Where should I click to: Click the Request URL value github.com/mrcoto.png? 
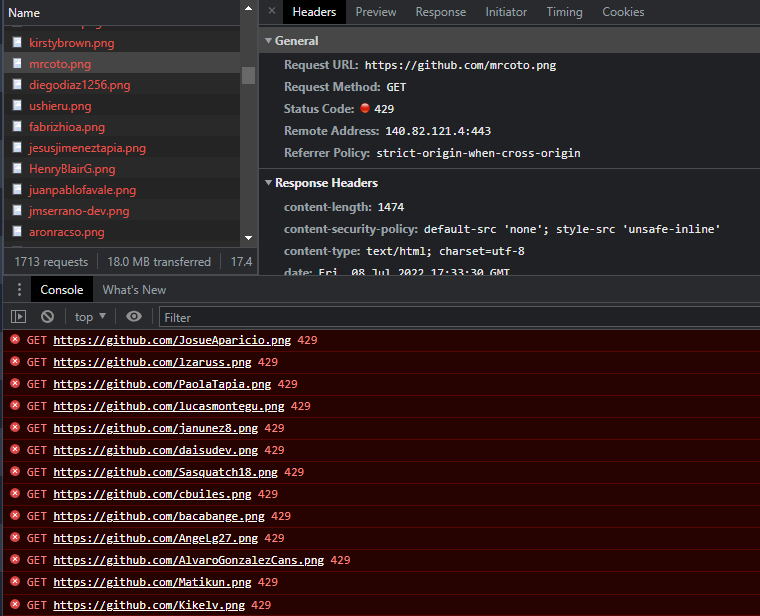click(460, 65)
